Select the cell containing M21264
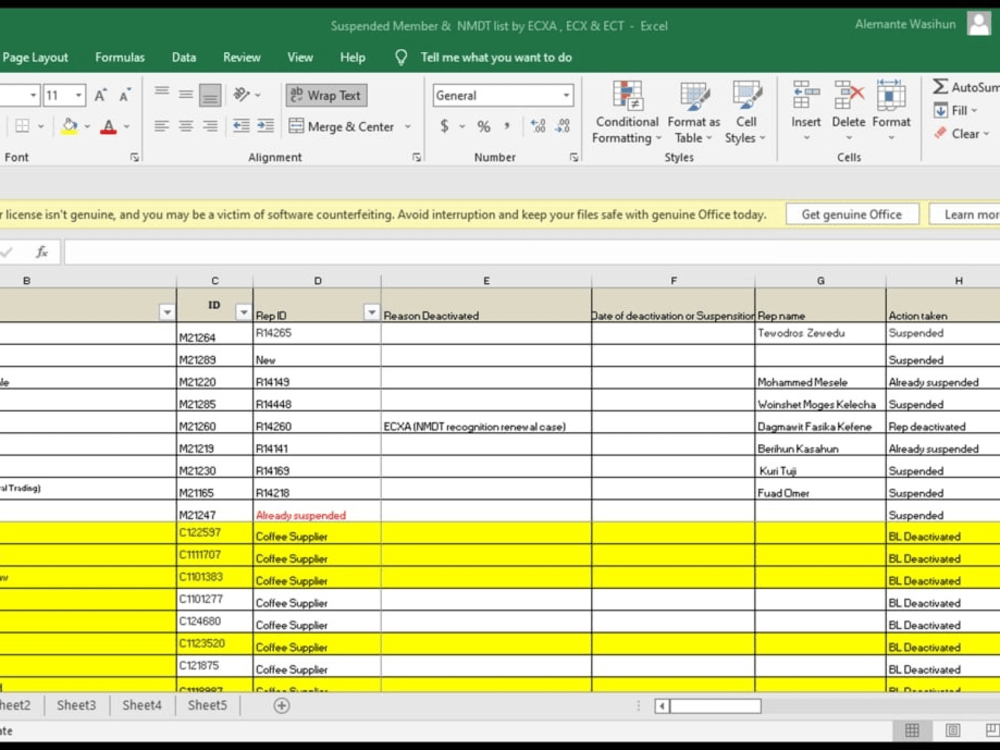The height and width of the screenshot is (750, 1000). [x=215, y=334]
